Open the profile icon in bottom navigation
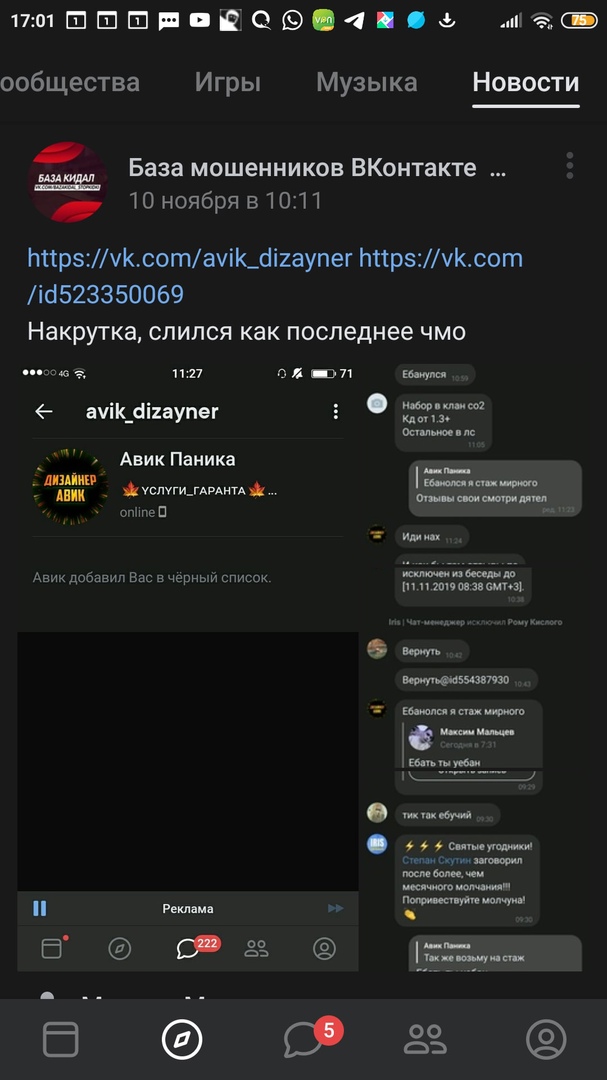Screen dimensions: 607x1080 pyautogui.click(x=546, y=1039)
